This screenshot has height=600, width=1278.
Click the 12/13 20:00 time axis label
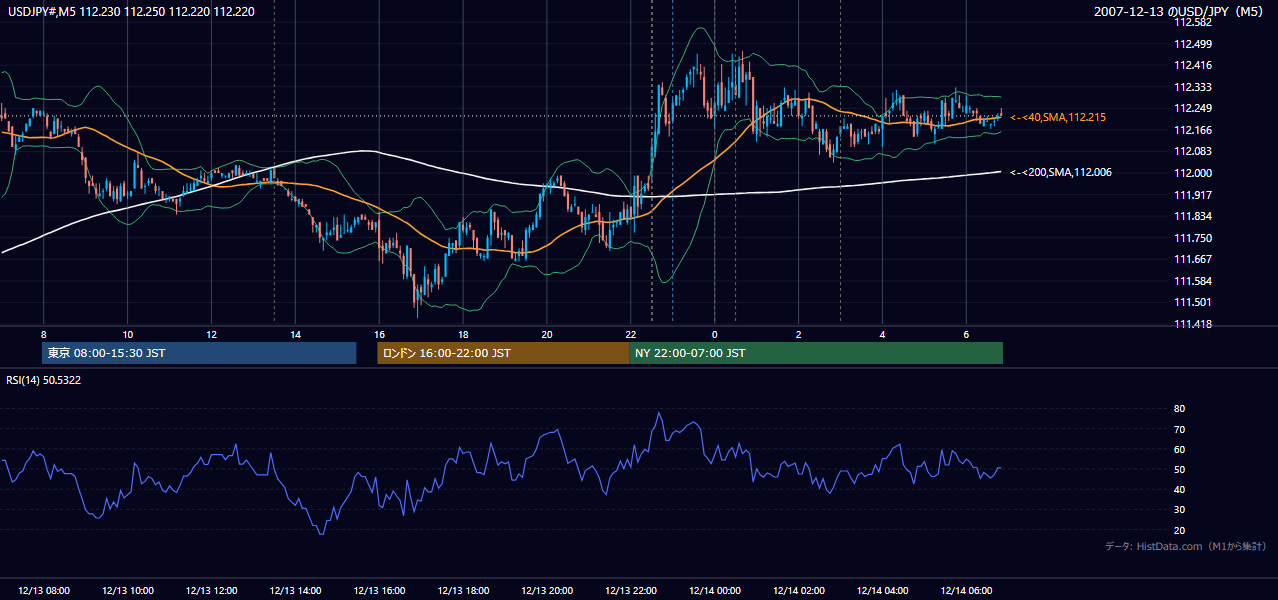click(x=547, y=591)
